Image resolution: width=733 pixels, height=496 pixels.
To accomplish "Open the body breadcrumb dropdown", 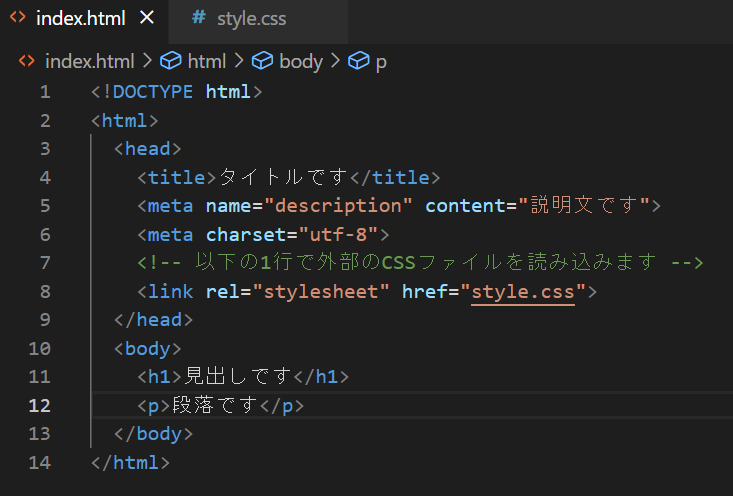I will (x=300, y=62).
